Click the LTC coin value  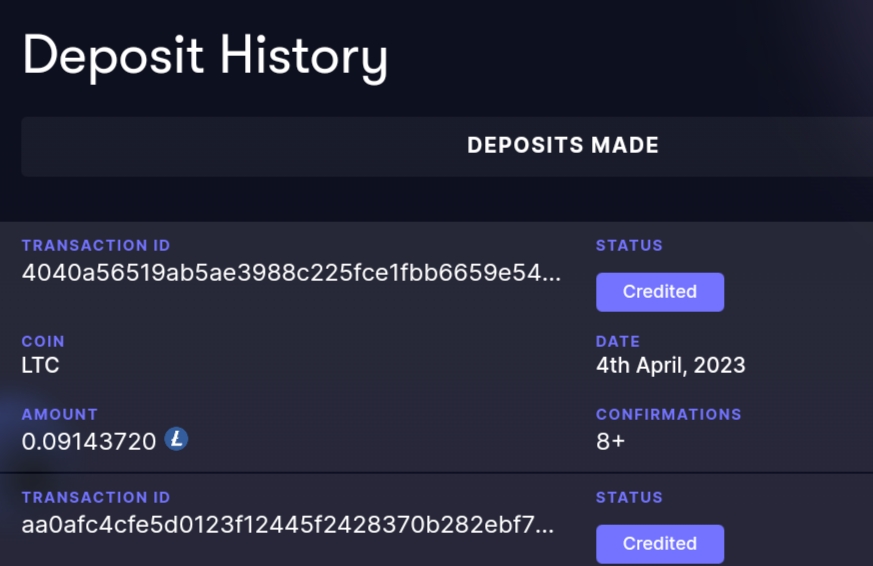pos(40,366)
